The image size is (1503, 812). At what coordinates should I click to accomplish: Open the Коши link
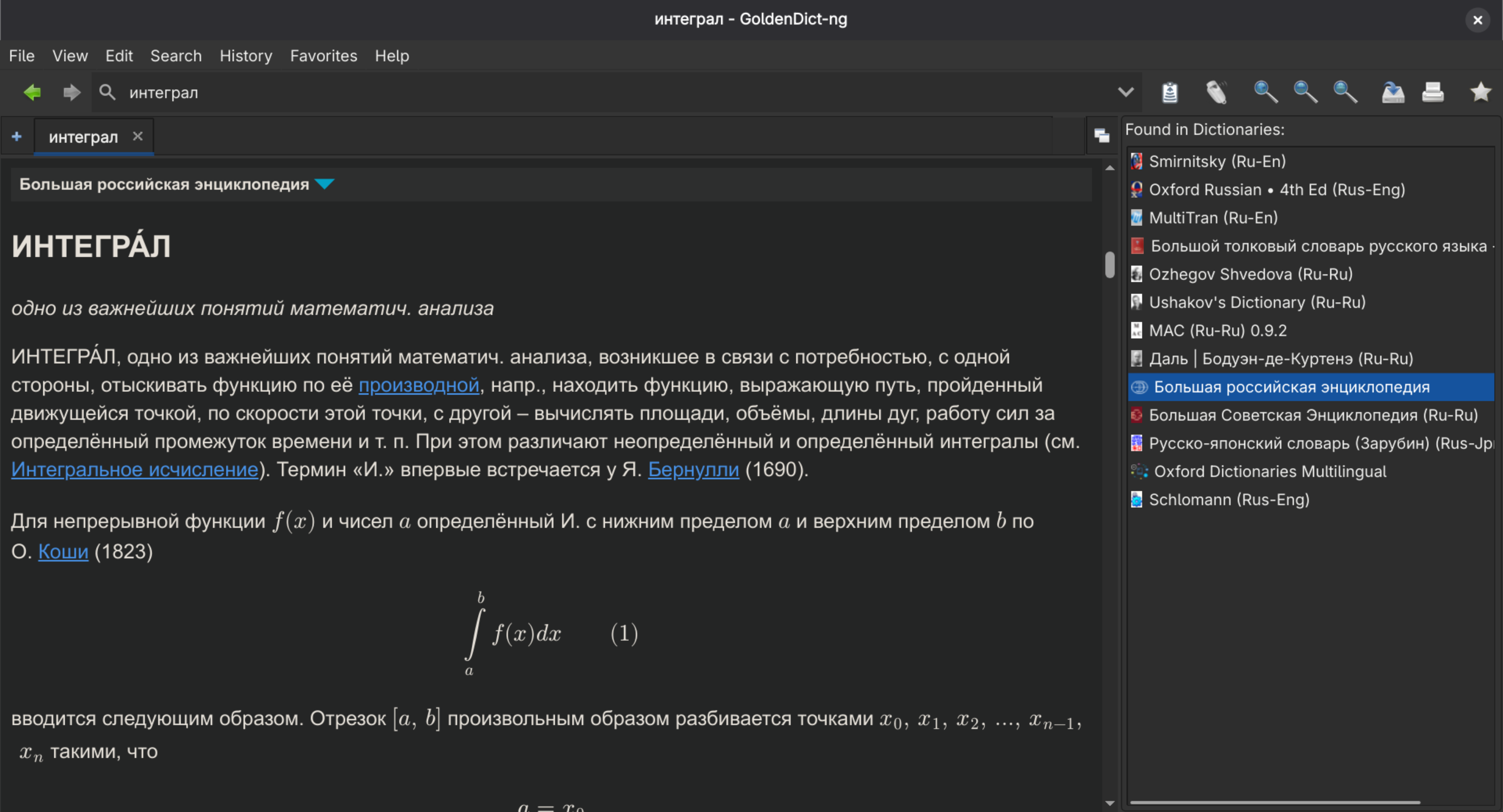(63, 552)
